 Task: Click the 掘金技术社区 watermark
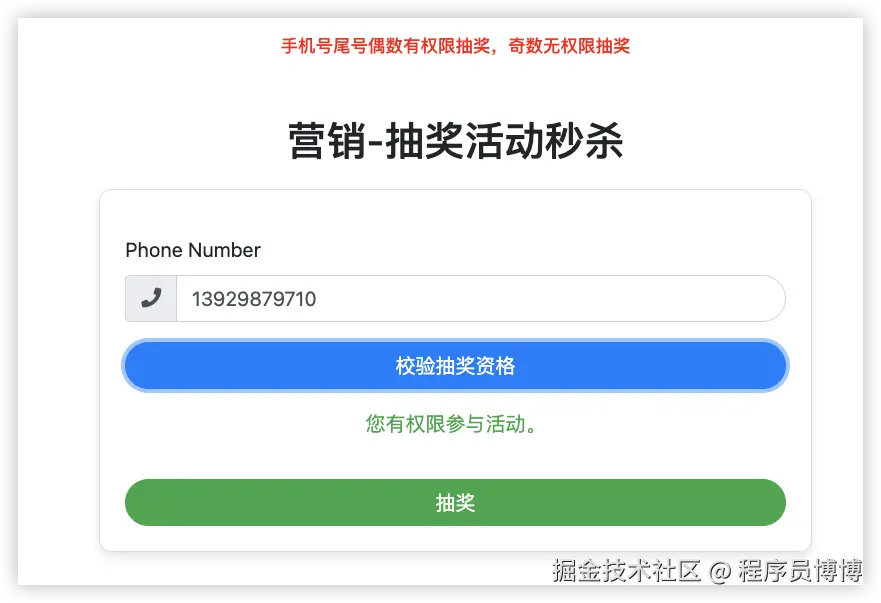[626, 570]
